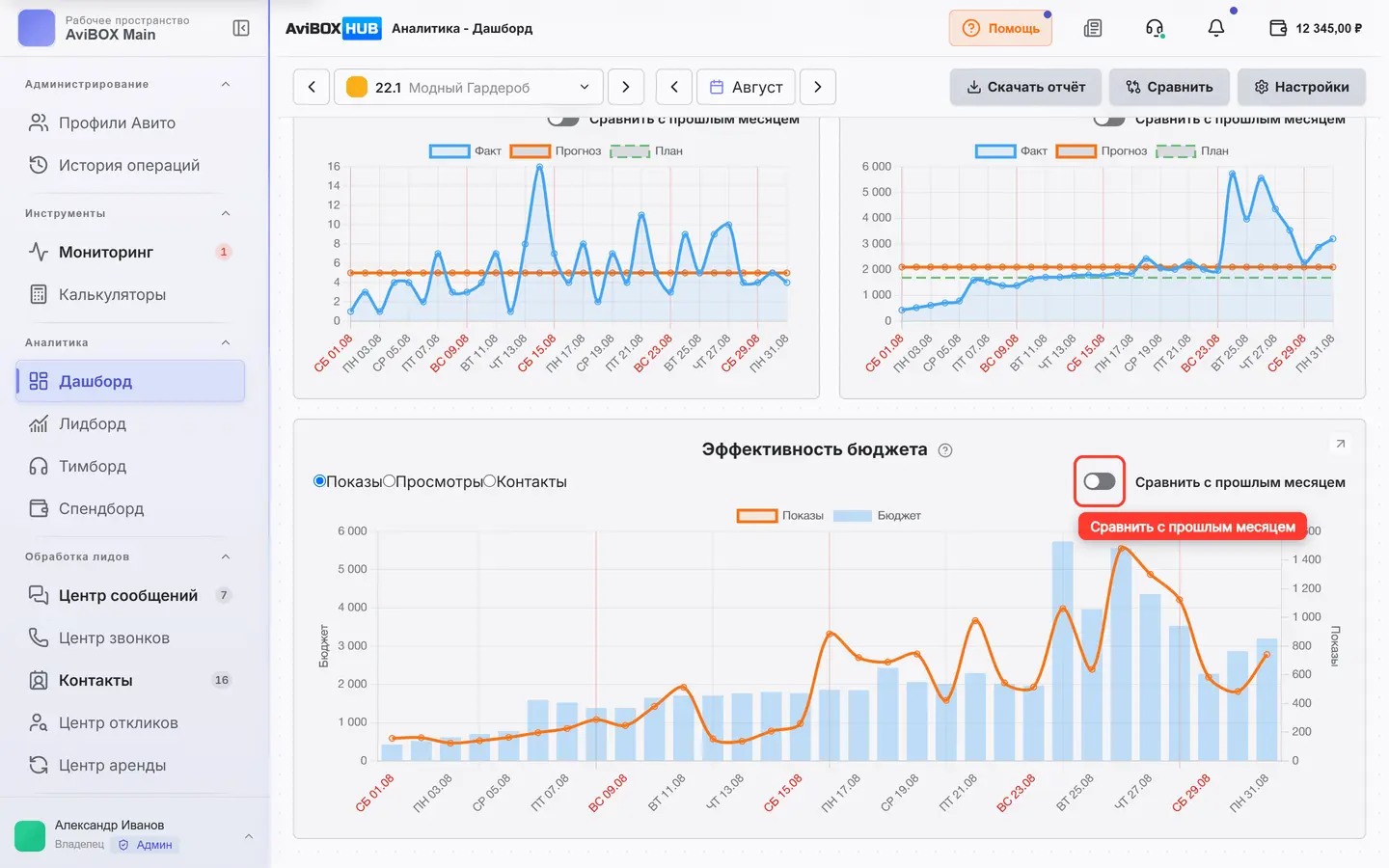Image resolution: width=1389 pixels, height=868 pixels.
Task: Open the Настройки button
Action: [x=1301, y=87]
